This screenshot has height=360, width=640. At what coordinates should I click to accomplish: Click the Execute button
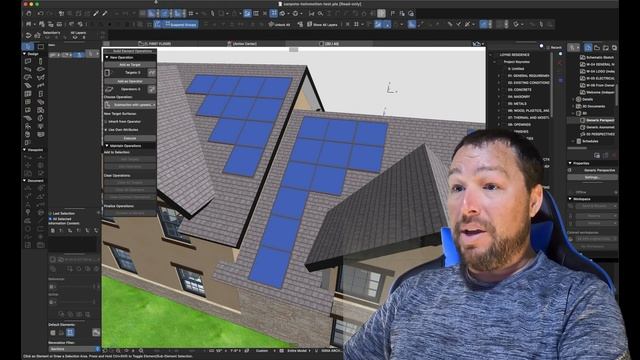coord(130,138)
